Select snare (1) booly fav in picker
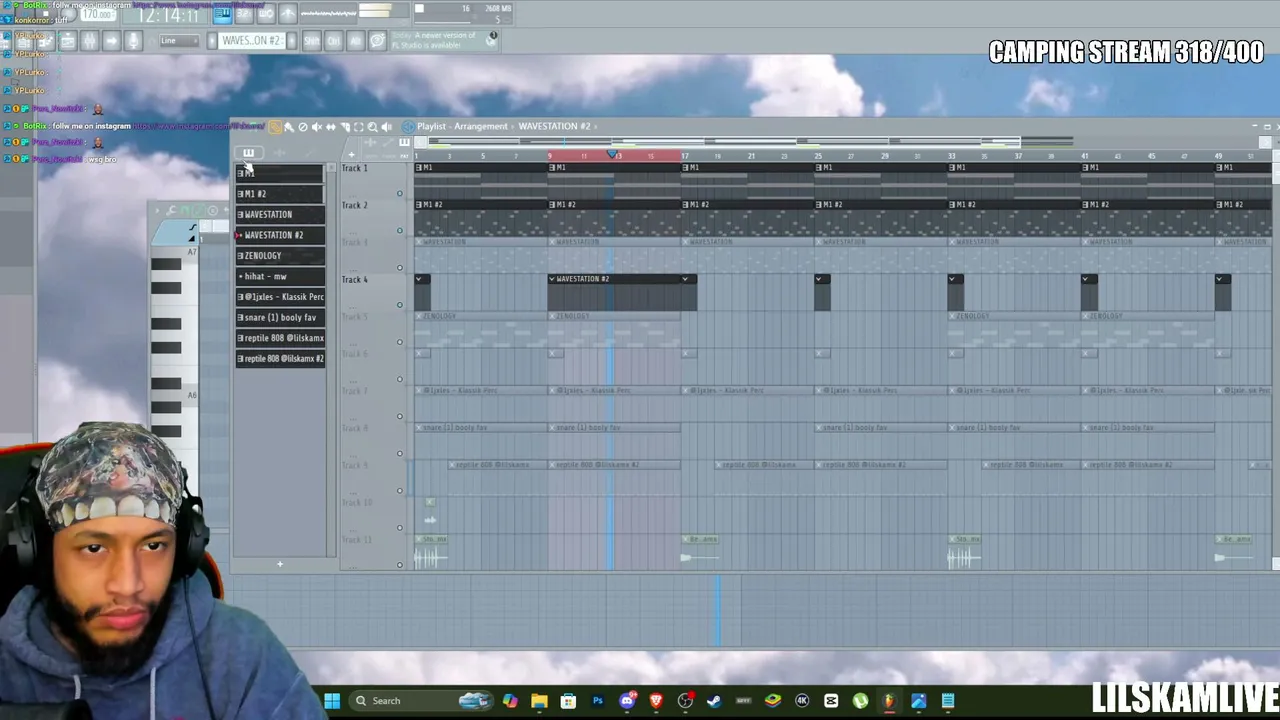Screen dimensions: 1280x720 point(280,318)
